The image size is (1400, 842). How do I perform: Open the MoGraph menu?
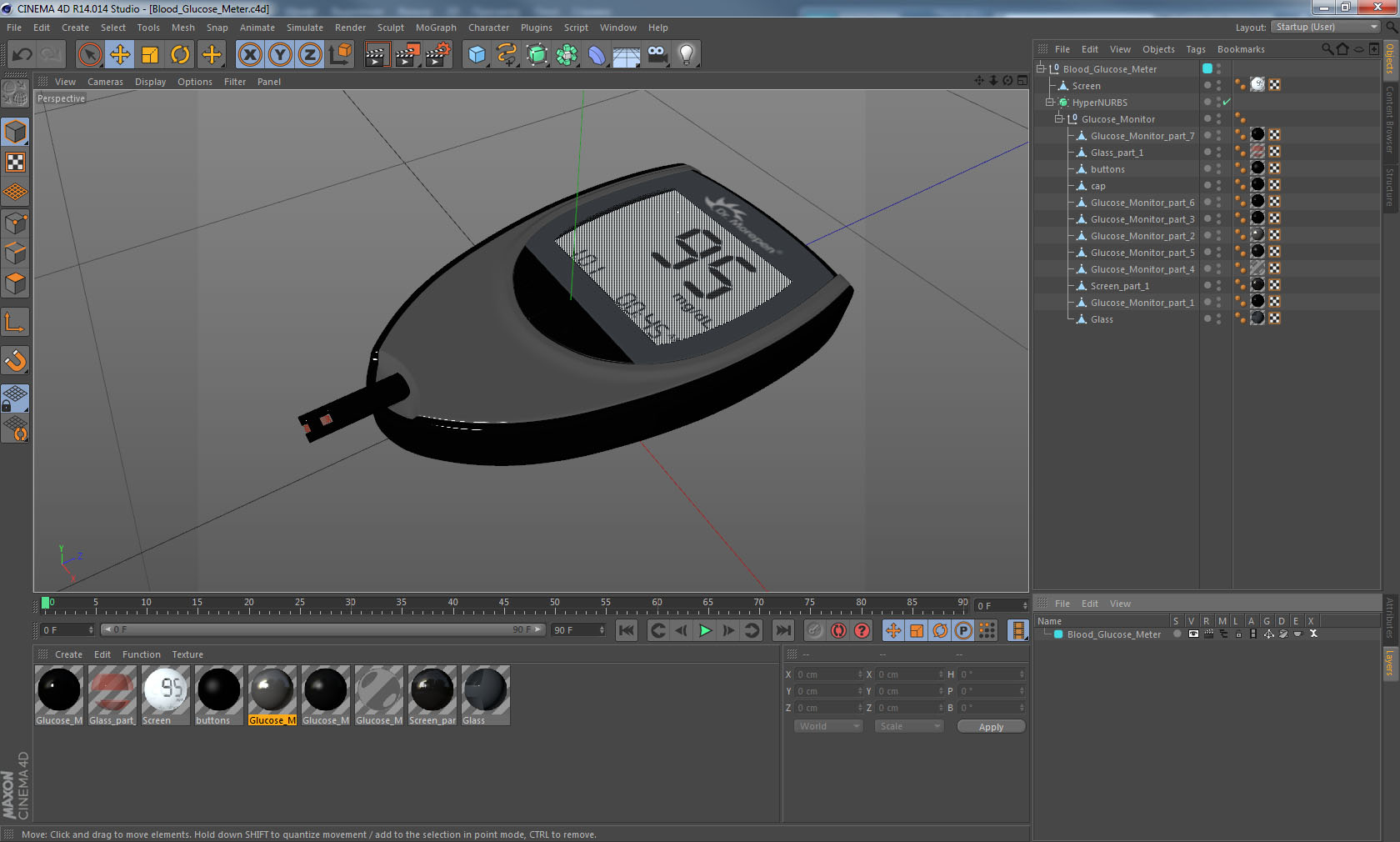(436, 28)
